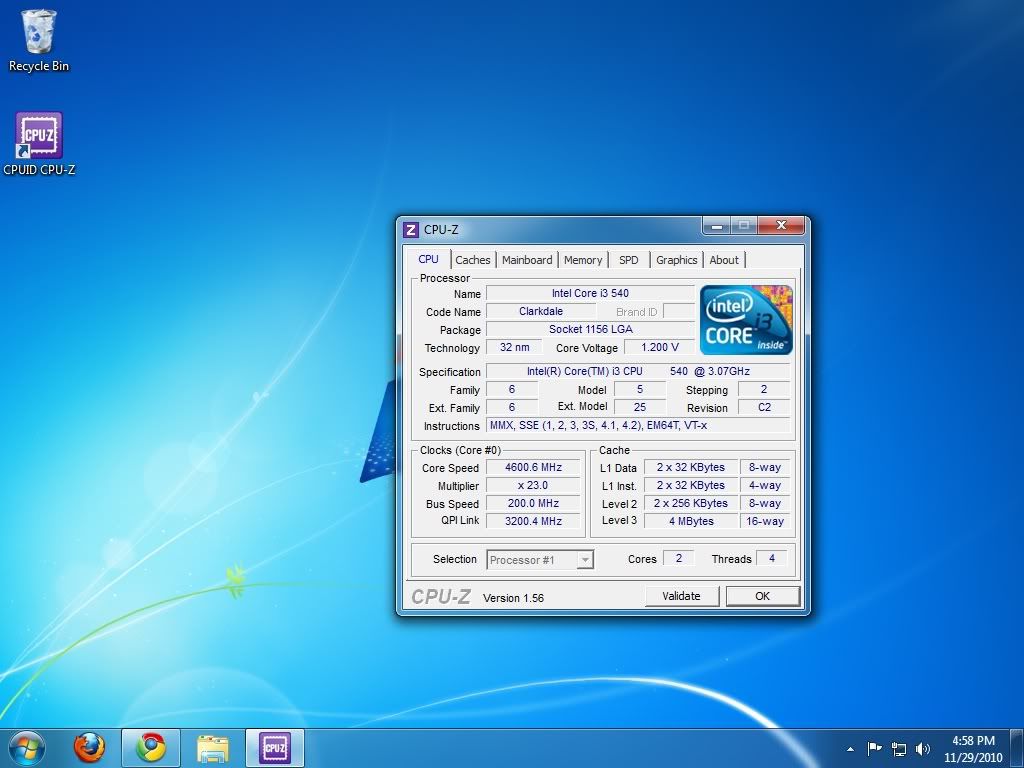The image size is (1024, 768).
Task: Expand the Processor #1 selection dropdown
Action: click(585, 560)
